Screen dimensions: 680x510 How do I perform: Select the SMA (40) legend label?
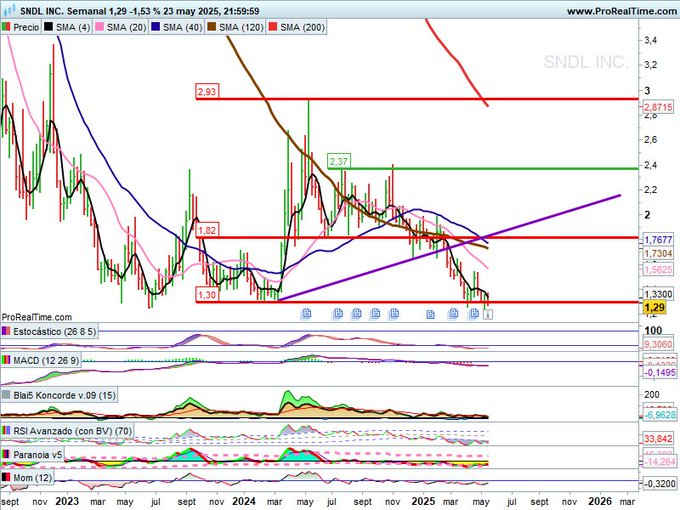183,27
